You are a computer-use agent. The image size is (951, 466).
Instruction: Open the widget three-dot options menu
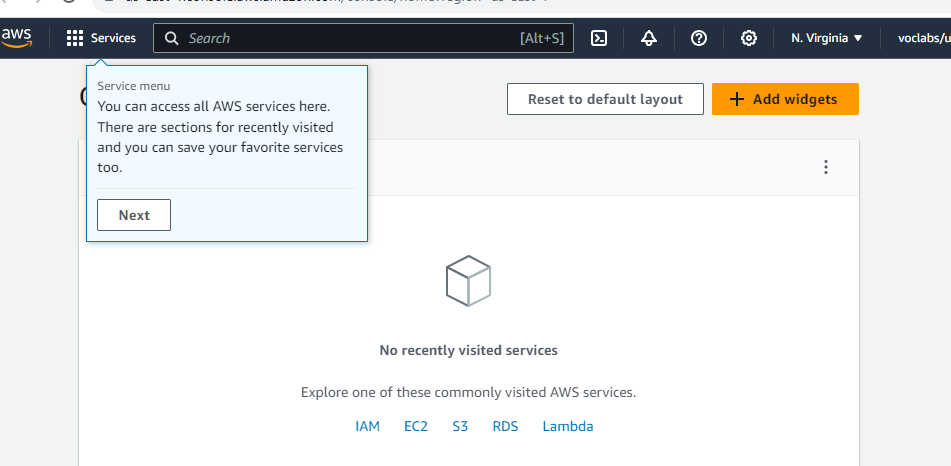pyautogui.click(x=826, y=167)
